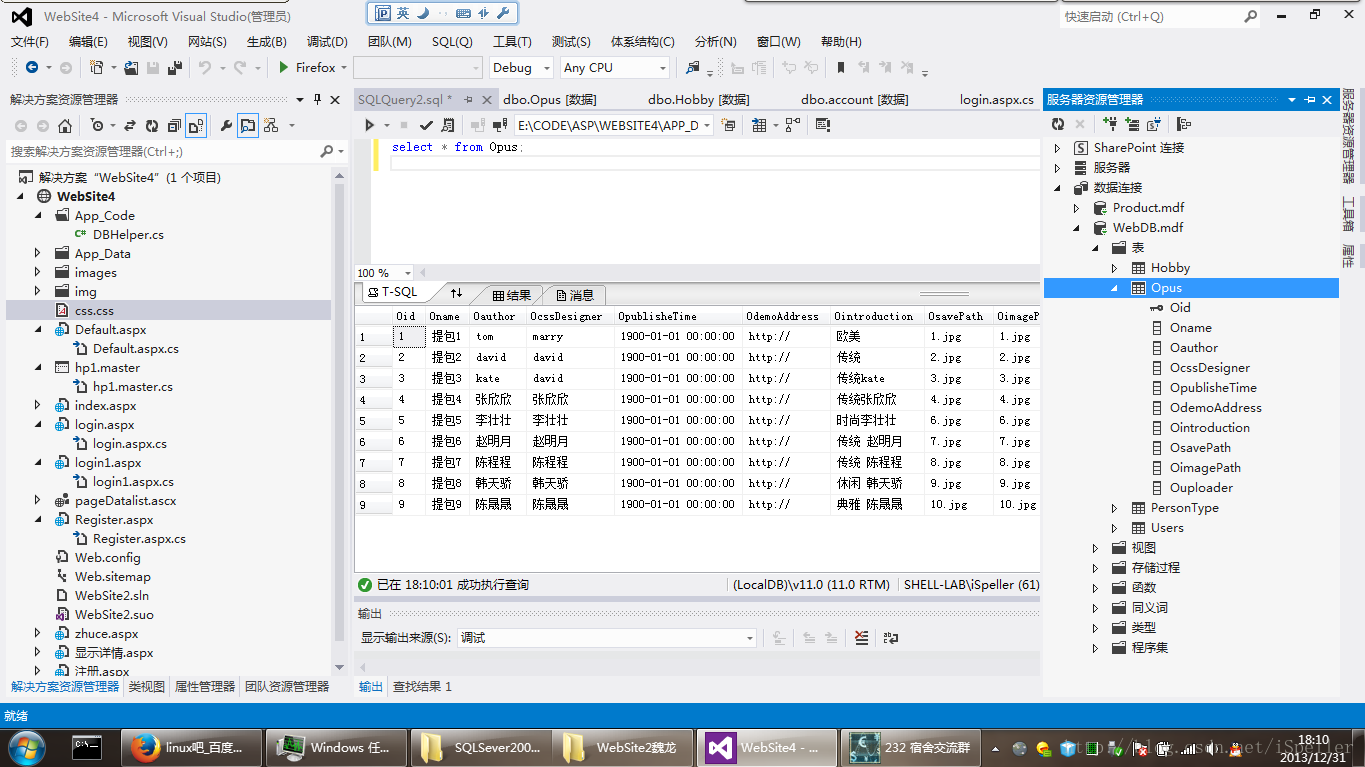Screen dimensions: 1365x767
Task: Execute the SQL query with the play icon
Action: tap(369, 125)
